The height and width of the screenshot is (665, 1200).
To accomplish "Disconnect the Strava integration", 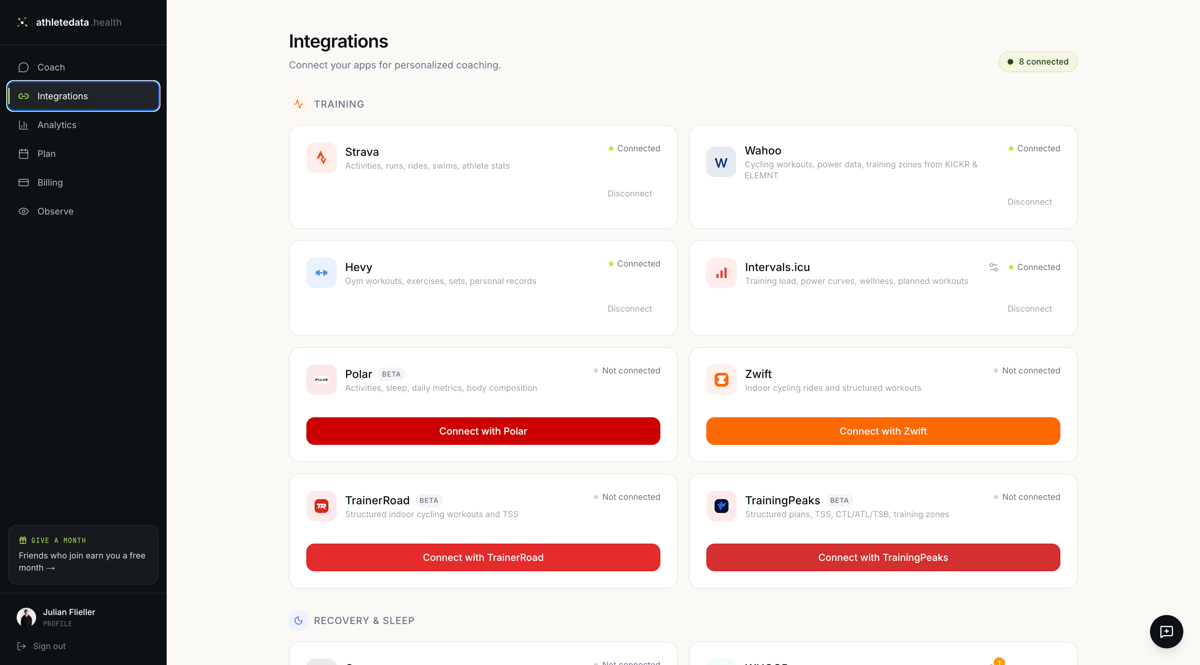I will (630, 194).
